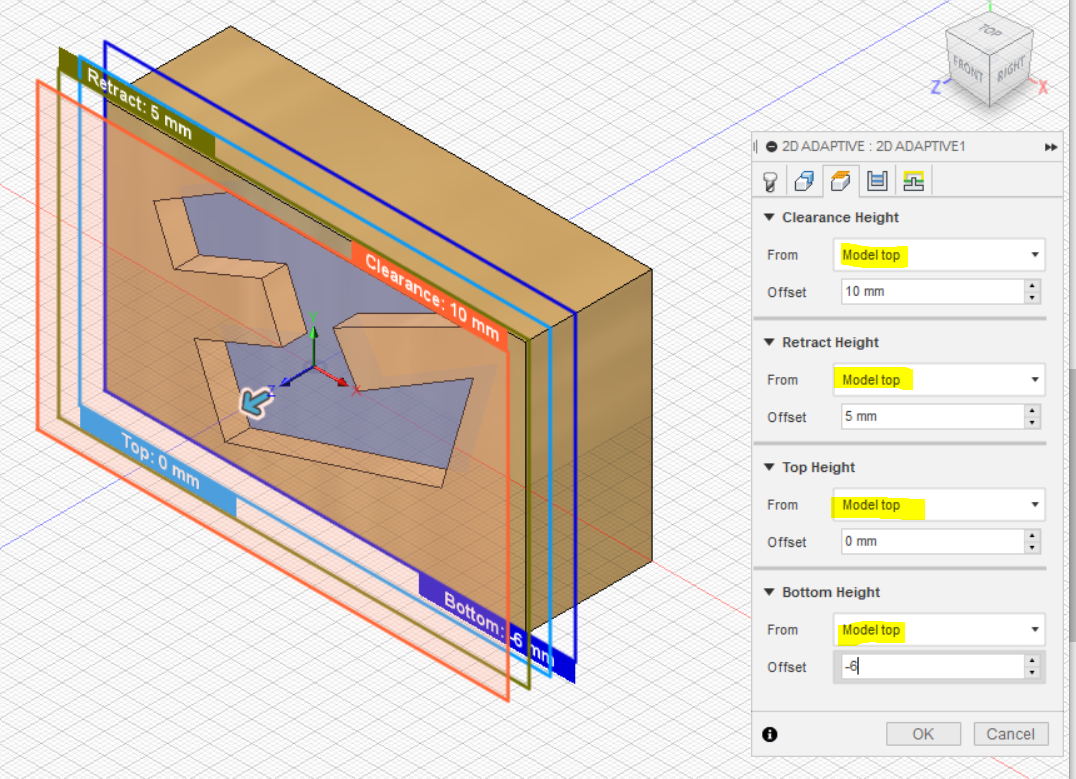
Task: Open the Tool tab in 2D Adaptive dialog
Action: pos(770,181)
